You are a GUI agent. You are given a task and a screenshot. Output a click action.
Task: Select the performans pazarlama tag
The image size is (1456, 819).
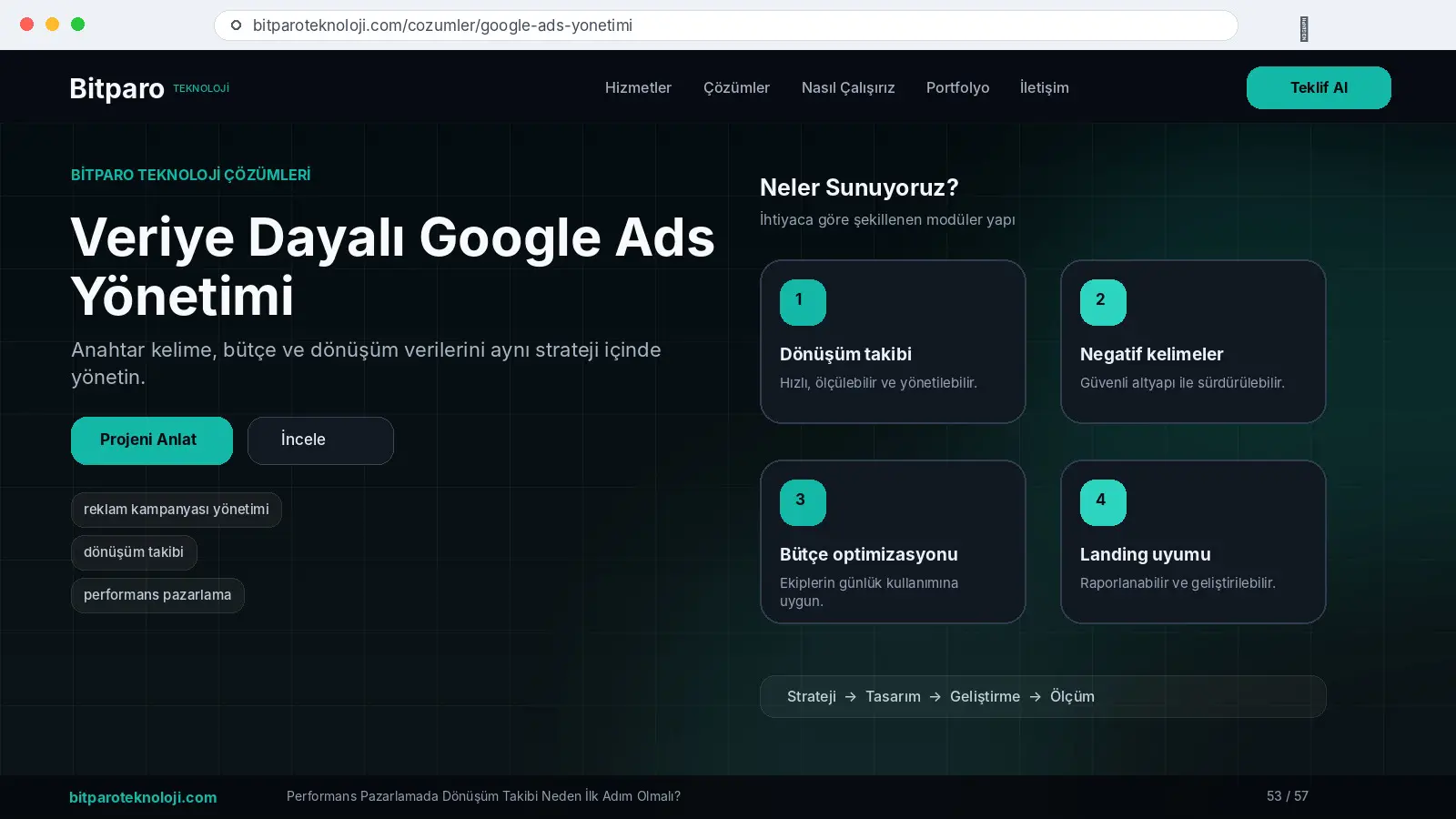pyautogui.click(x=157, y=595)
